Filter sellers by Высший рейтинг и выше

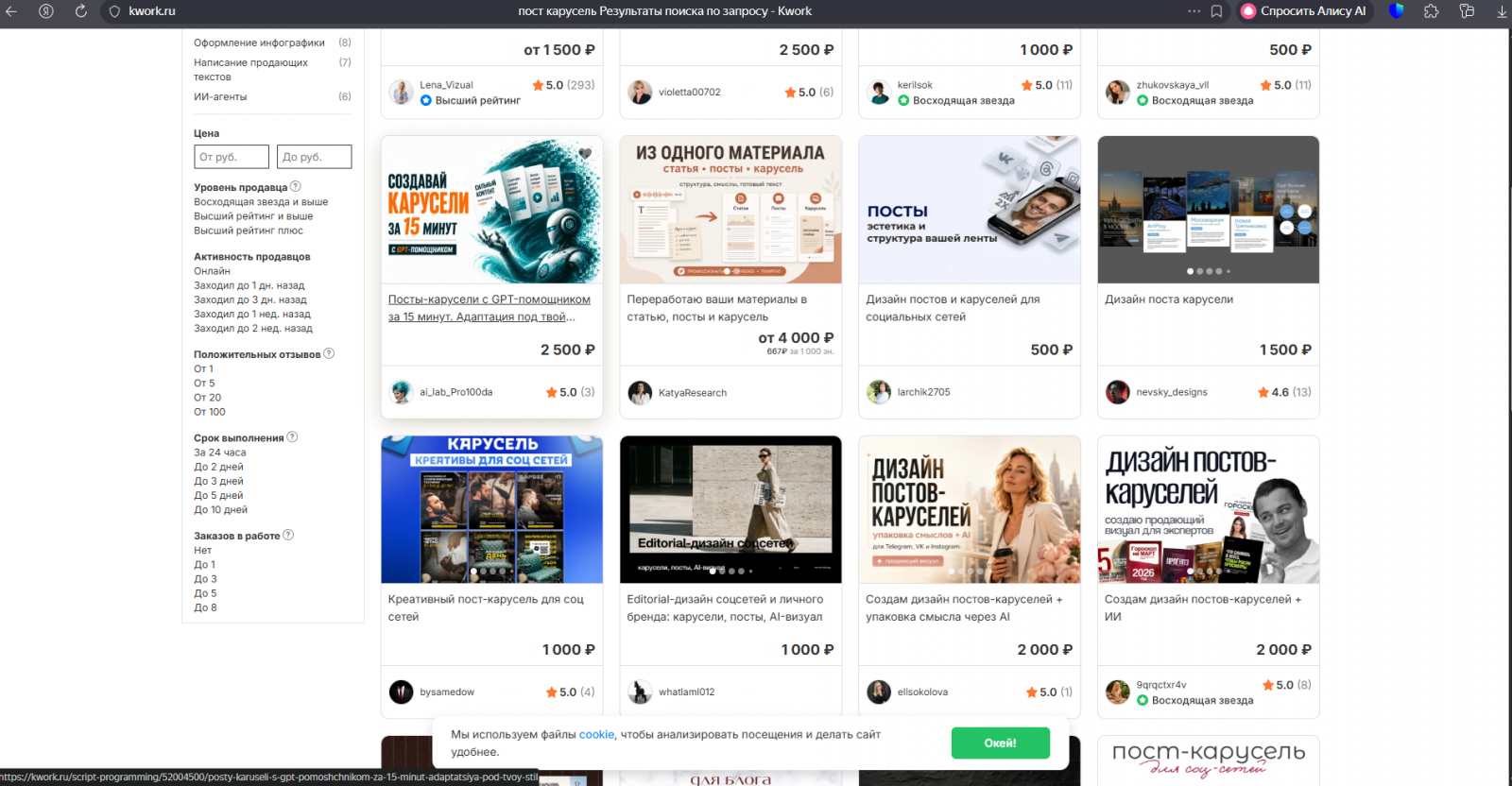coord(253,216)
